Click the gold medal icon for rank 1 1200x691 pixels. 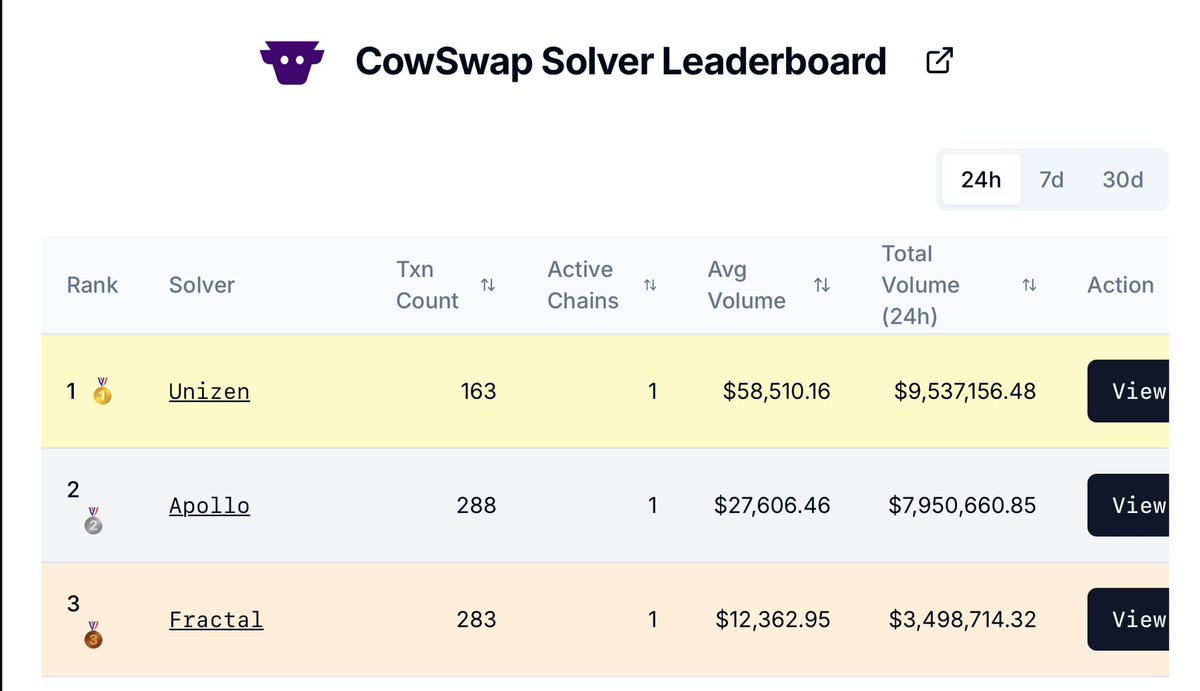click(102, 392)
